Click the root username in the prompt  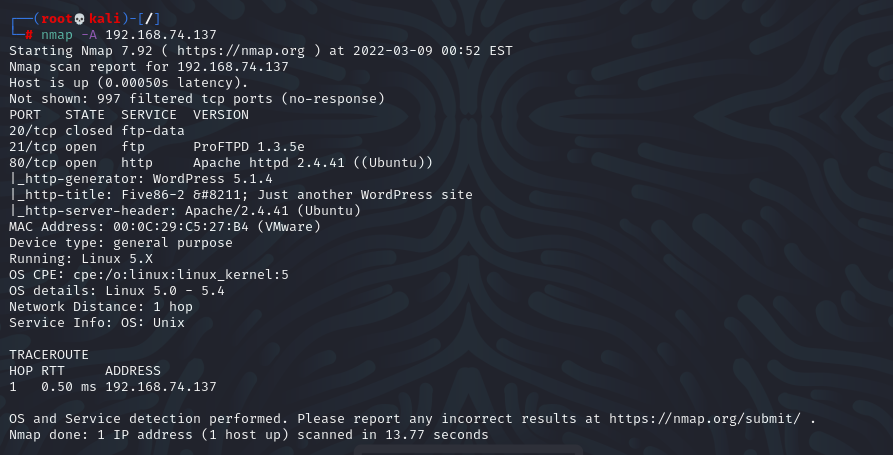(x=57, y=19)
